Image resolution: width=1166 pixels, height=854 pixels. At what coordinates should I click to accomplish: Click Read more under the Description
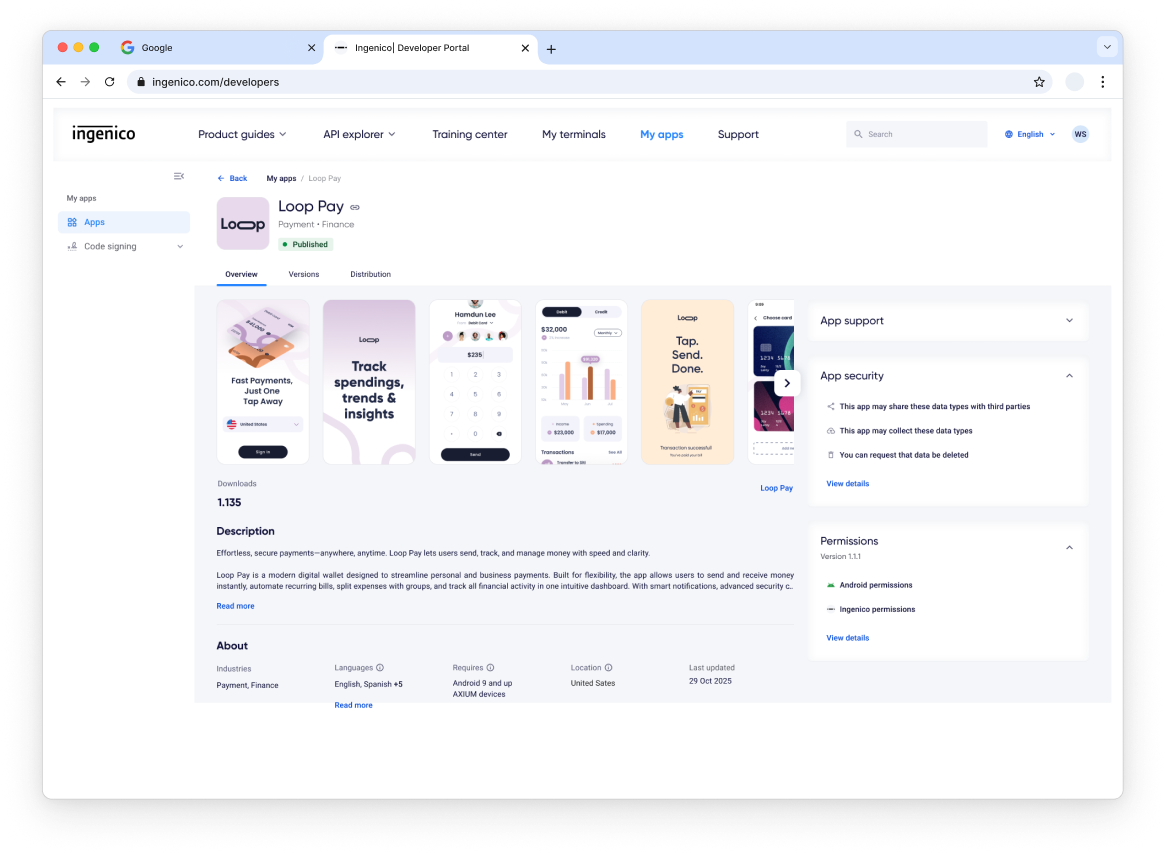235,605
